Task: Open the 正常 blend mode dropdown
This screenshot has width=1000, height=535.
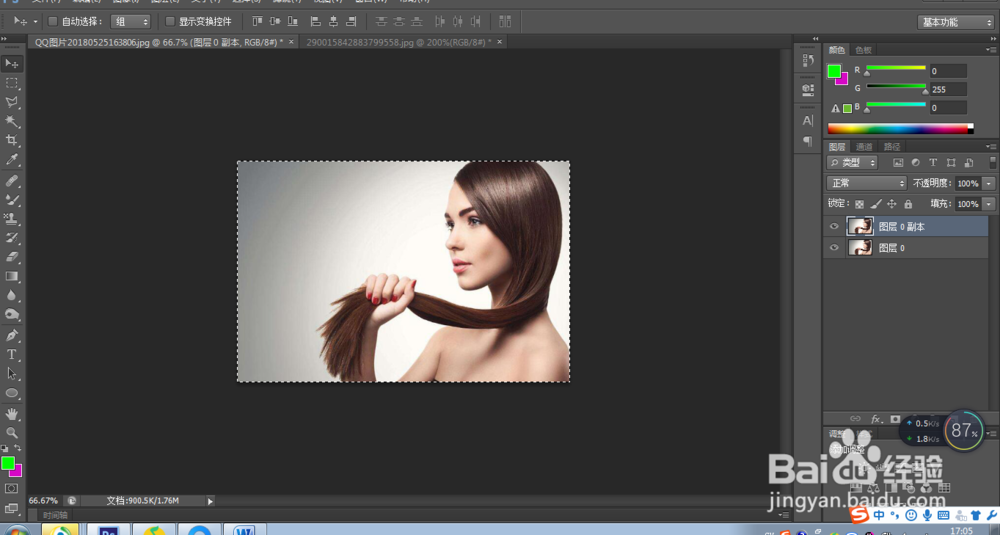Action: pos(867,183)
